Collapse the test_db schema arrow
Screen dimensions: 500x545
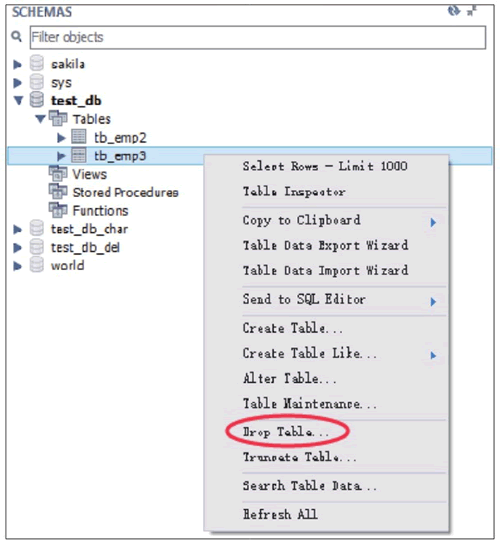click(18, 101)
